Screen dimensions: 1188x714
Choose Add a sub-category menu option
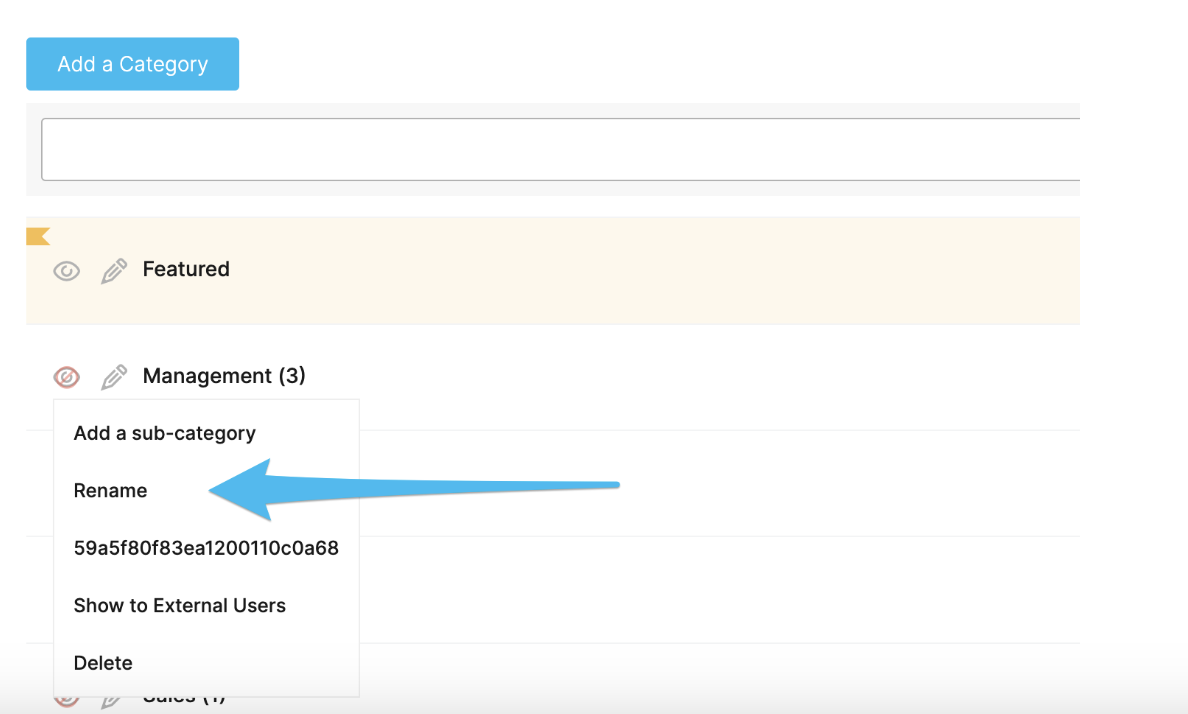[164, 434]
